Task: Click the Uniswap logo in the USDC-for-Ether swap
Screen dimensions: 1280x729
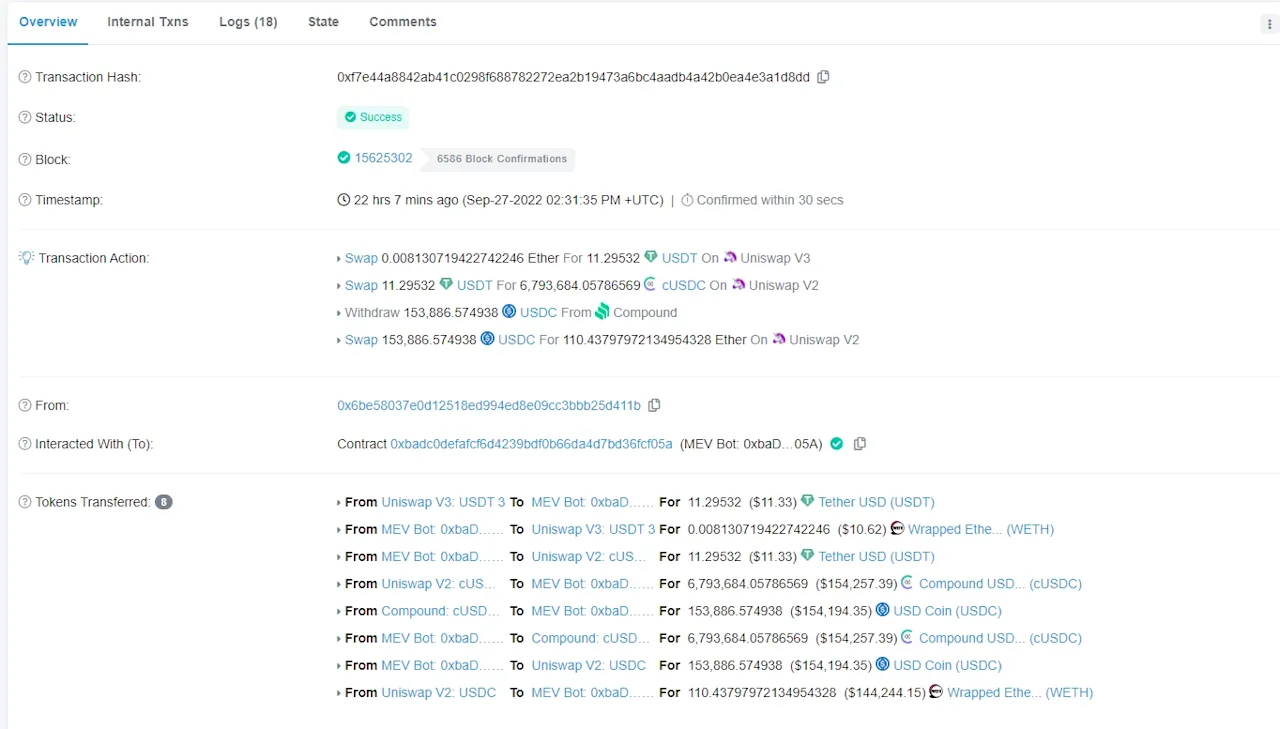Action: click(x=779, y=339)
